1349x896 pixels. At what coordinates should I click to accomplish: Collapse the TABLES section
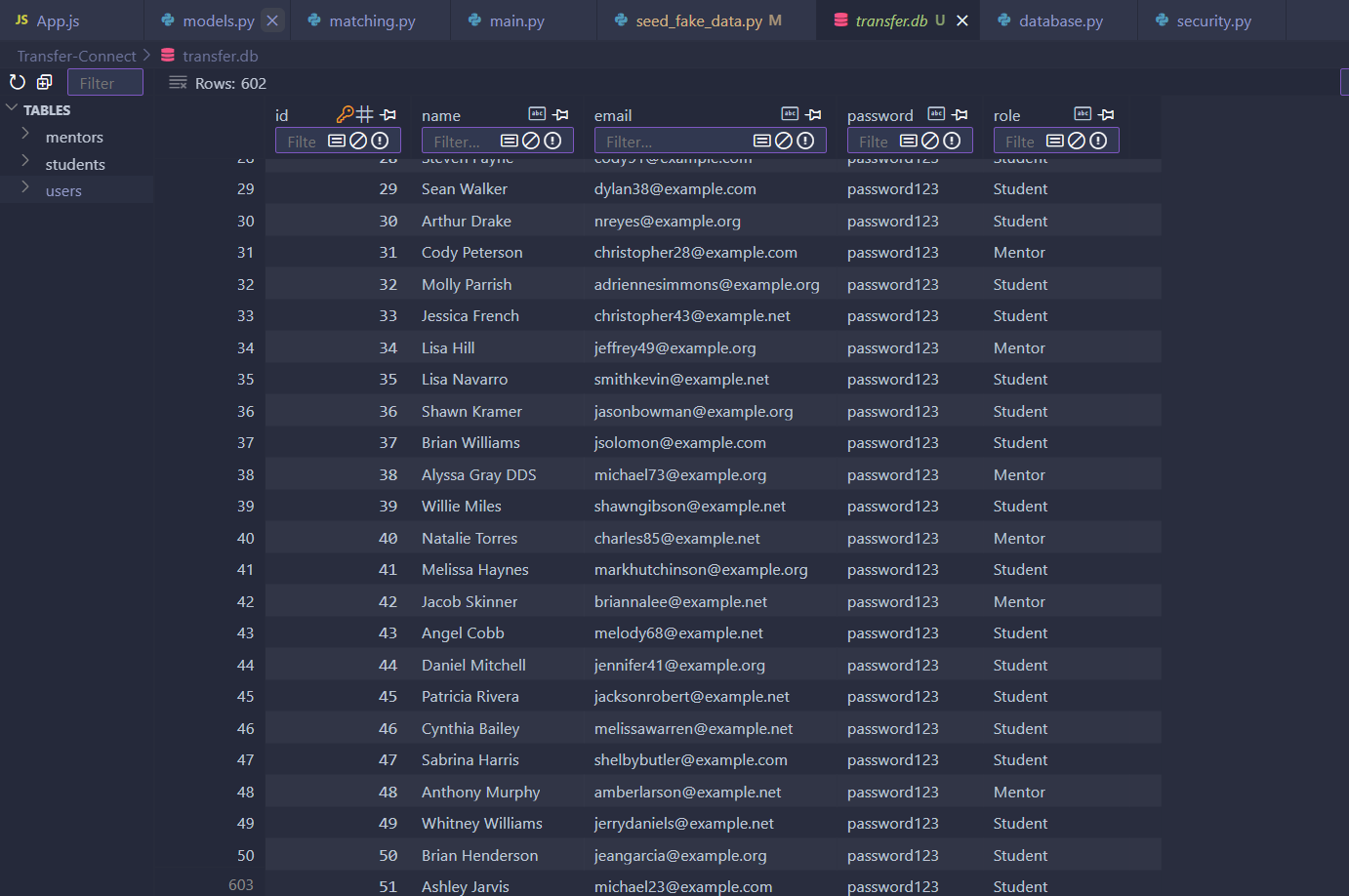coord(12,109)
